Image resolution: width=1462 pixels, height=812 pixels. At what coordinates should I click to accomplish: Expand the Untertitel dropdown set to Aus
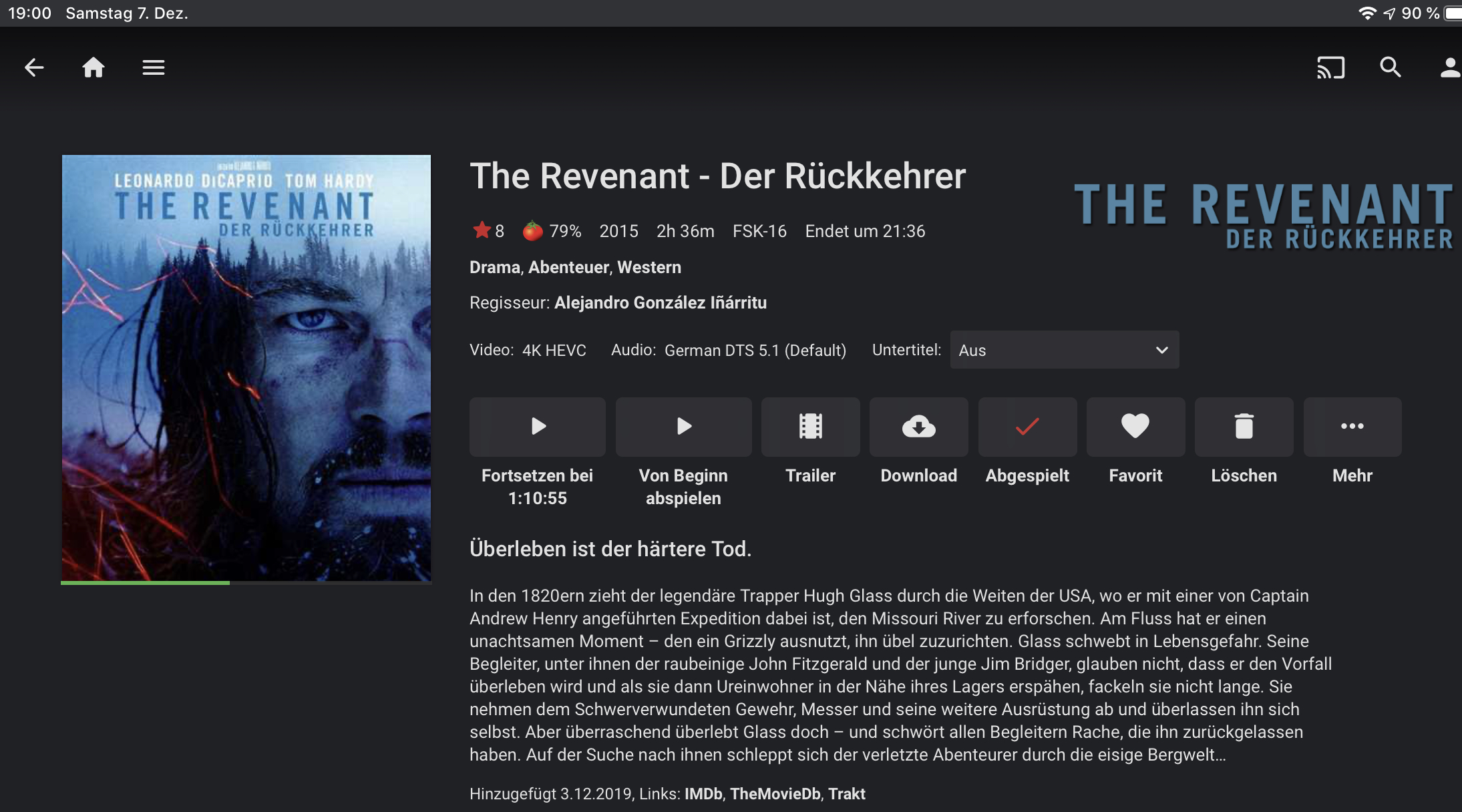click(x=1065, y=350)
